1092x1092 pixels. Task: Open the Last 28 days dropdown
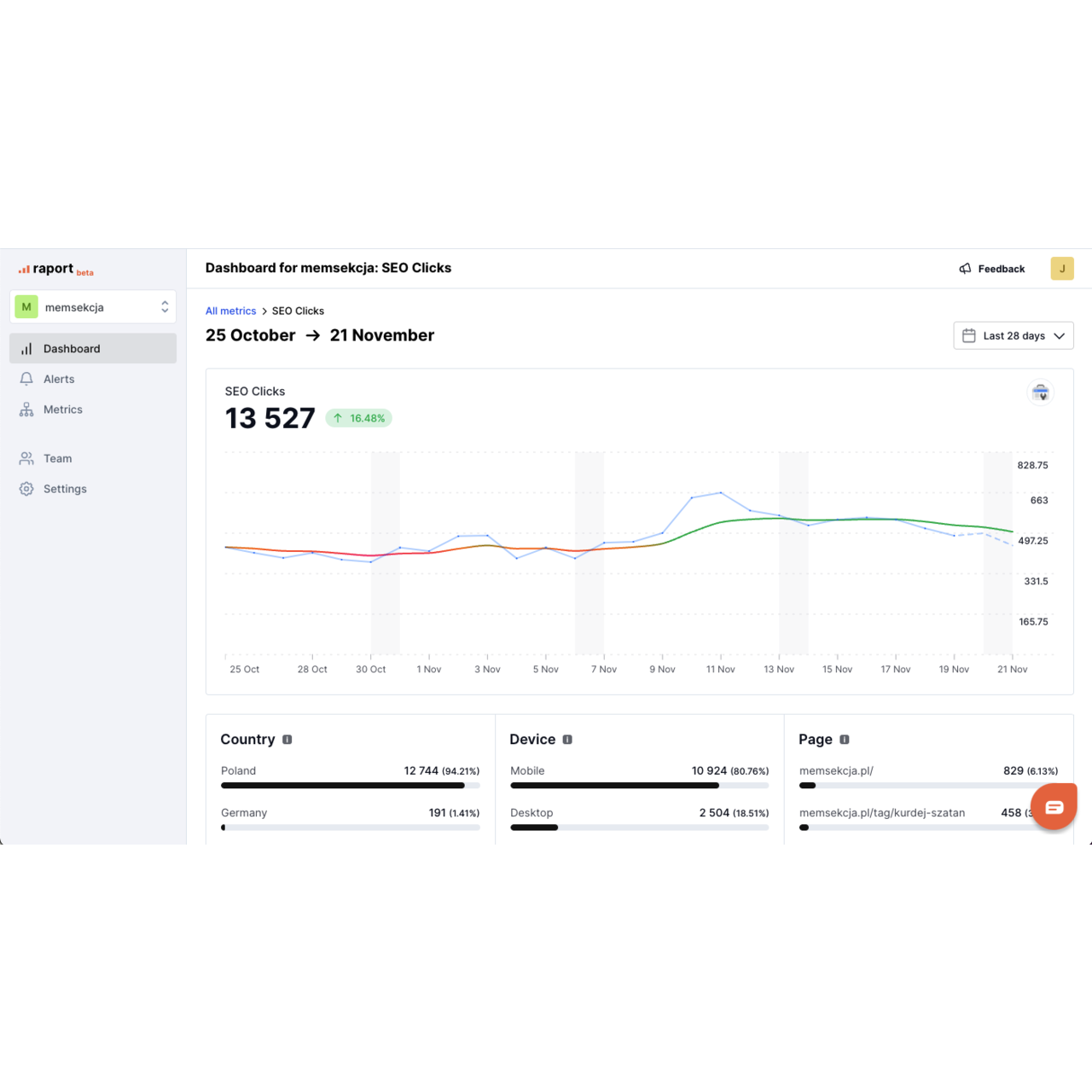tap(1013, 336)
